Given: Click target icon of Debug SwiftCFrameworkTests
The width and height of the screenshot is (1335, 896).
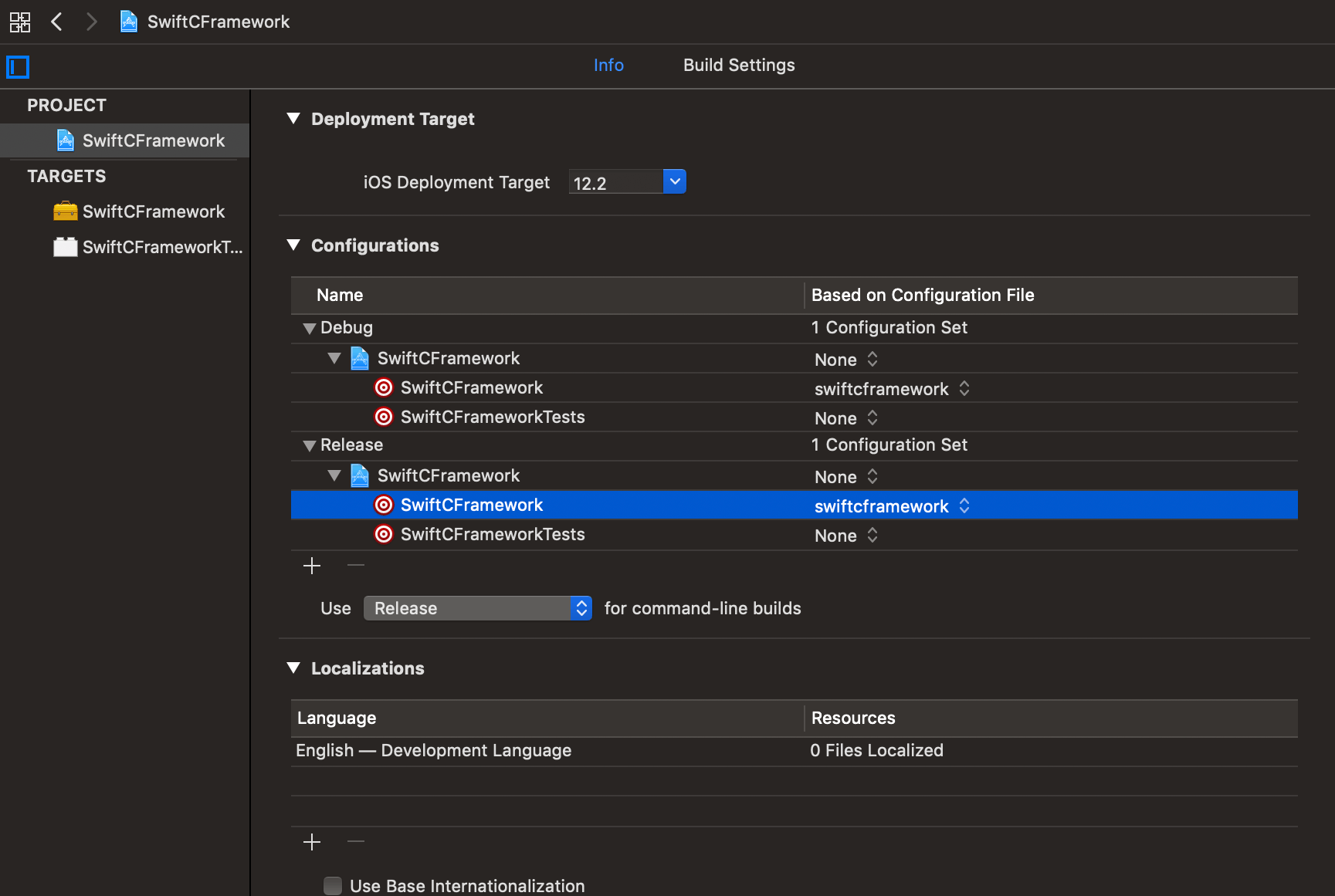Looking at the screenshot, I should tap(384, 417).
